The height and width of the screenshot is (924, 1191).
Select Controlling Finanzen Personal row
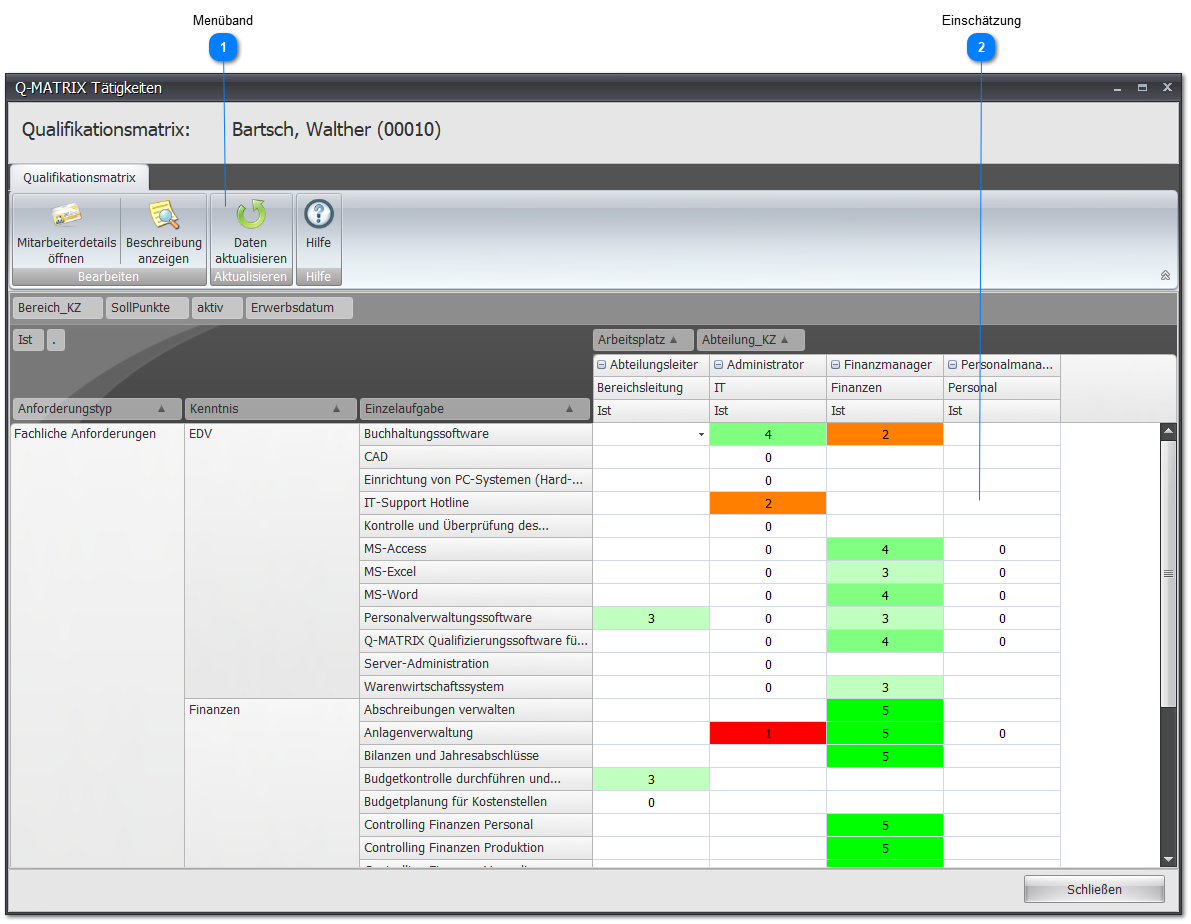(475, 824)
